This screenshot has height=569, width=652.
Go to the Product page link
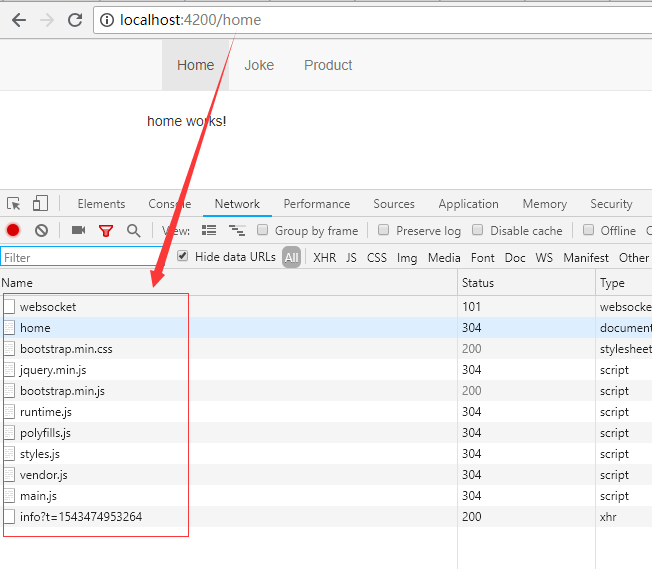coord(328,65)
